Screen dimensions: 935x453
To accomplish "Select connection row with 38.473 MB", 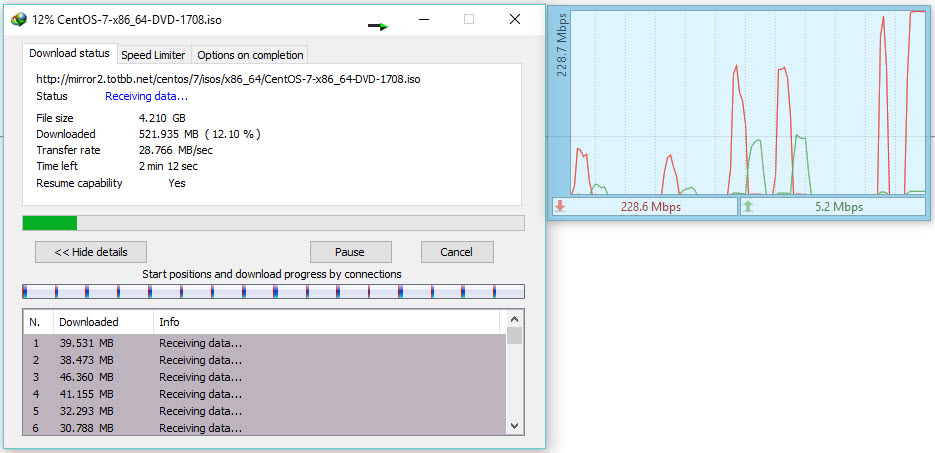I will click(264, 360).
